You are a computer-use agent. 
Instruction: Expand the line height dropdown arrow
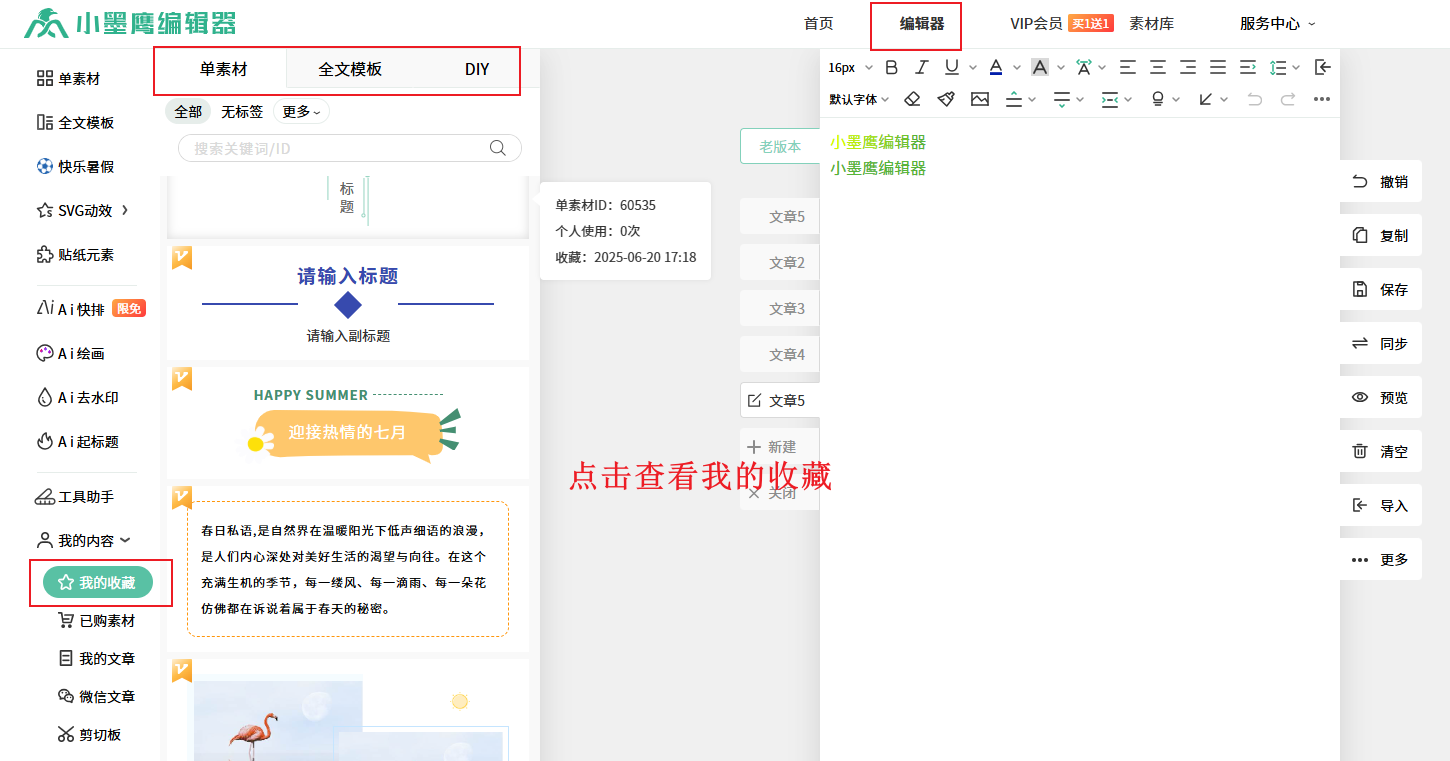[1296, 68]
